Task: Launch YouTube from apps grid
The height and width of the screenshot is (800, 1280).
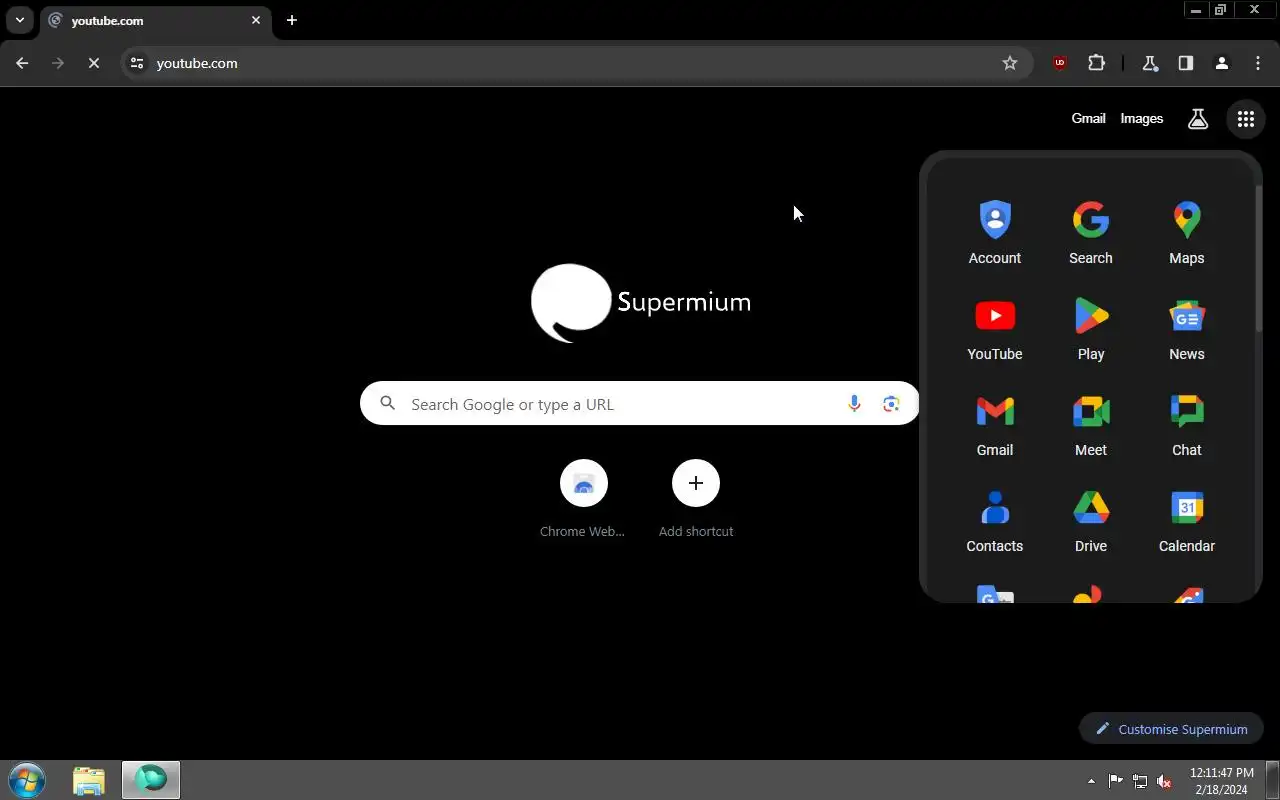Action: 995,328
